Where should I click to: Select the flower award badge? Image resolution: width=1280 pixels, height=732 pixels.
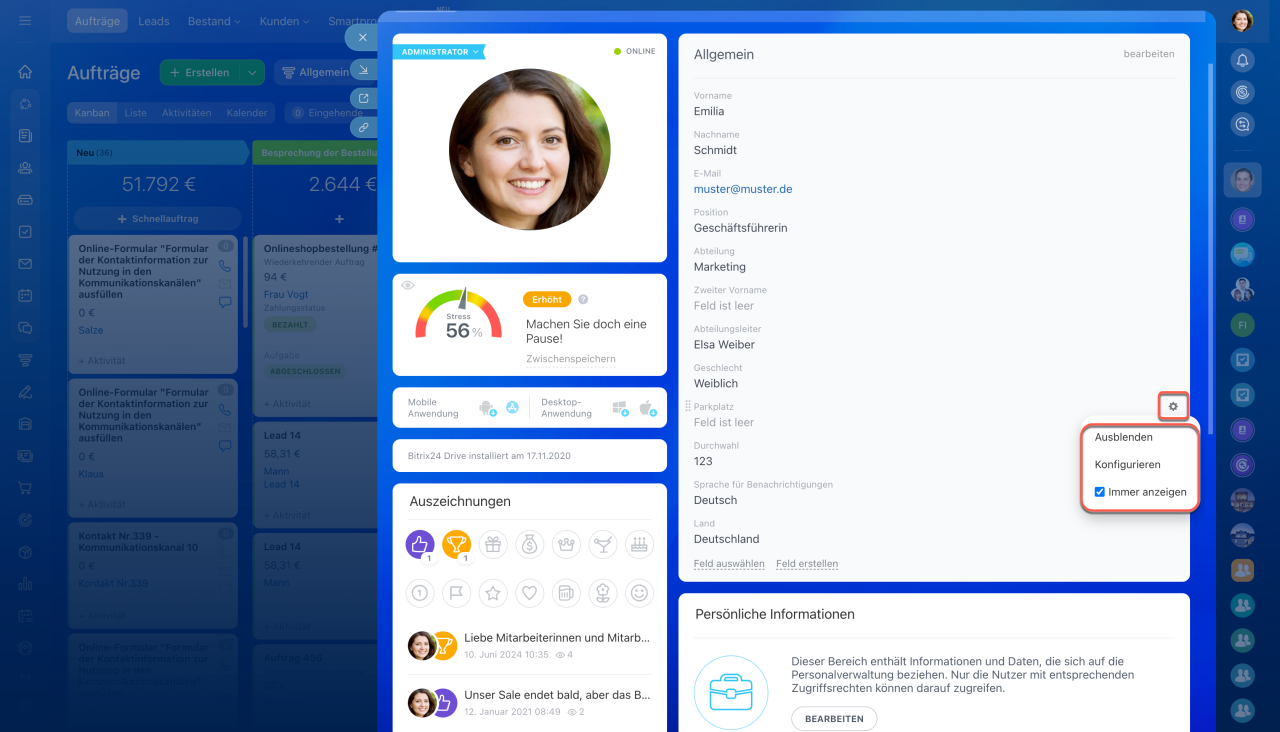tap(603, 593)
